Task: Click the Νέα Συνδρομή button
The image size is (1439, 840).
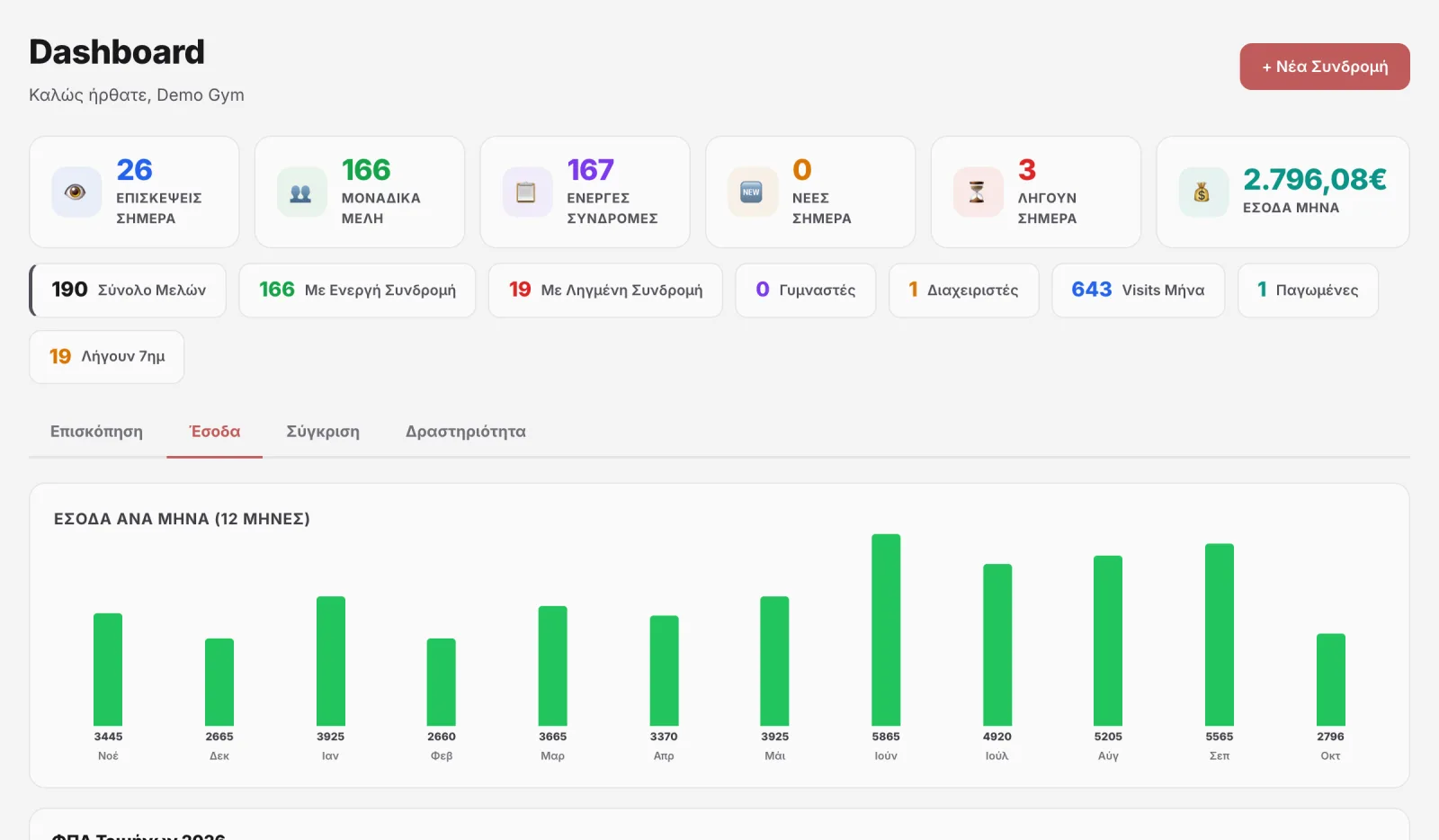Action: click(x=1325, y=67)
